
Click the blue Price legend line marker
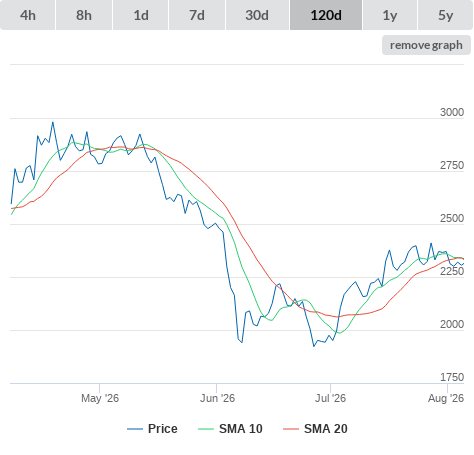135,429
